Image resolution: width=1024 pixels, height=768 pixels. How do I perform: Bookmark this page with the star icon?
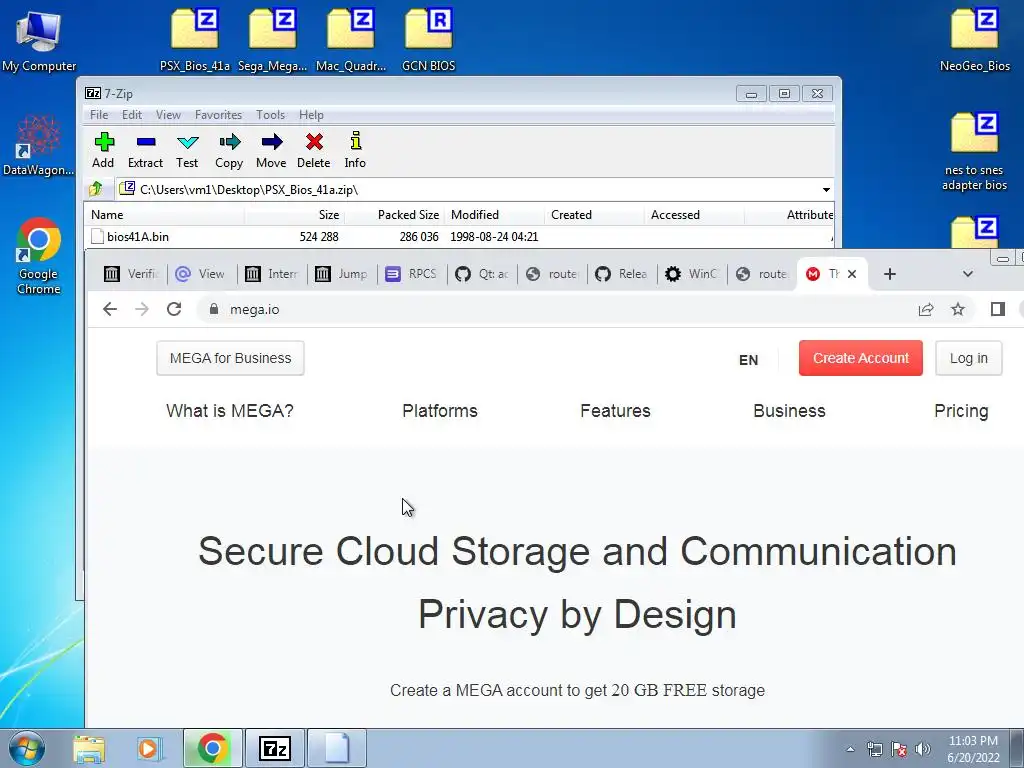pyautogui.click(x=958, y=310)
